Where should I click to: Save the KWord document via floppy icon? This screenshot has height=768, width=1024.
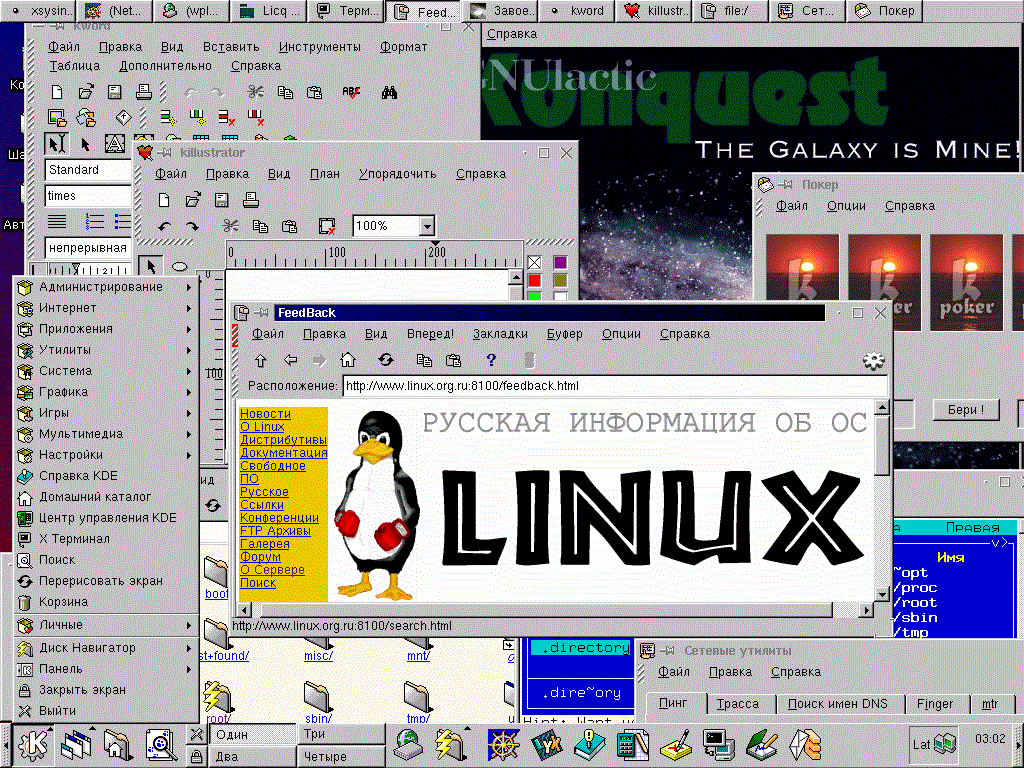pyautogui.click(x=115, y=92)
